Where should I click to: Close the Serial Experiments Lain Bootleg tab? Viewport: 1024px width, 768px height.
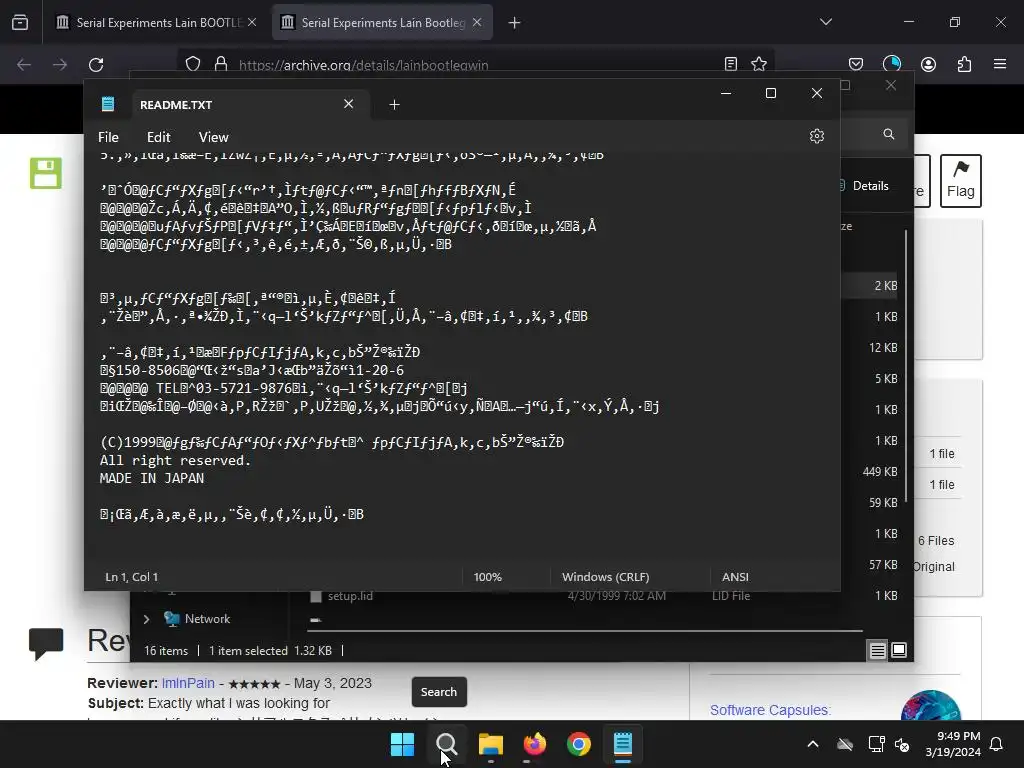click(x=477, y=22)
